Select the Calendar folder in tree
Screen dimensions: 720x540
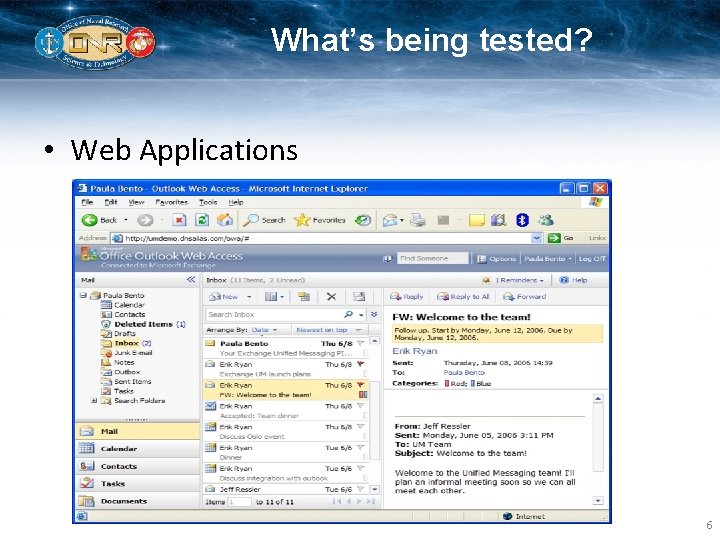129,305
